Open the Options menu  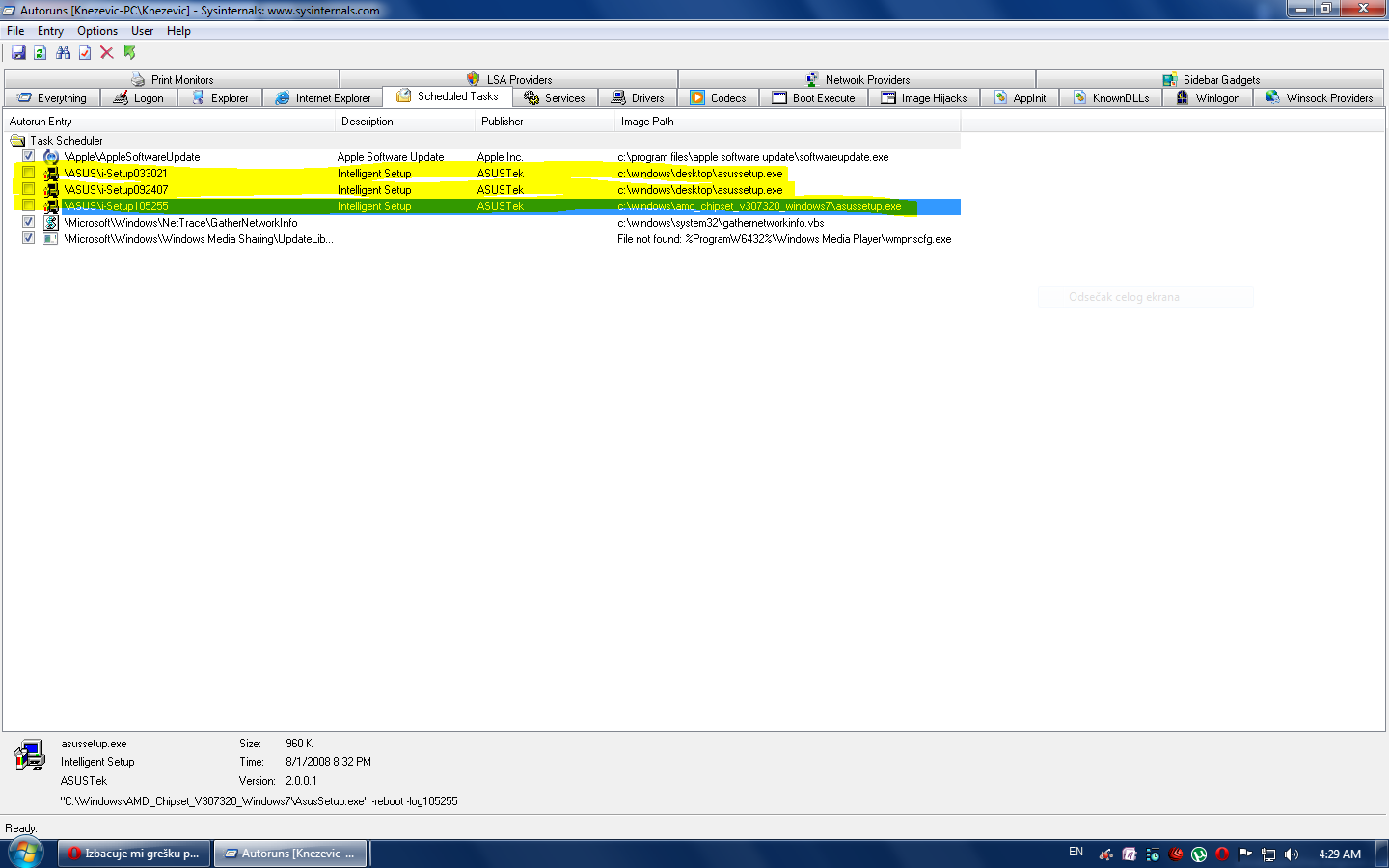coord(97,31)
